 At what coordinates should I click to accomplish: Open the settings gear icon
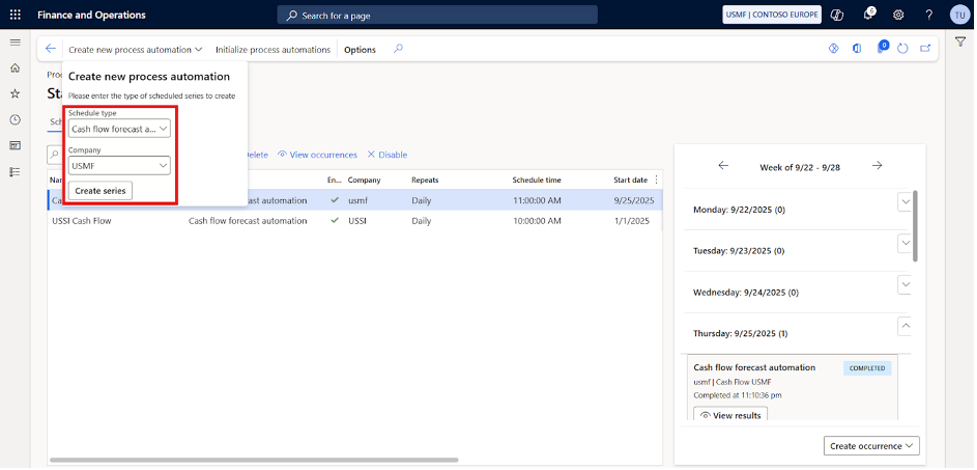(x=898, y=15)
